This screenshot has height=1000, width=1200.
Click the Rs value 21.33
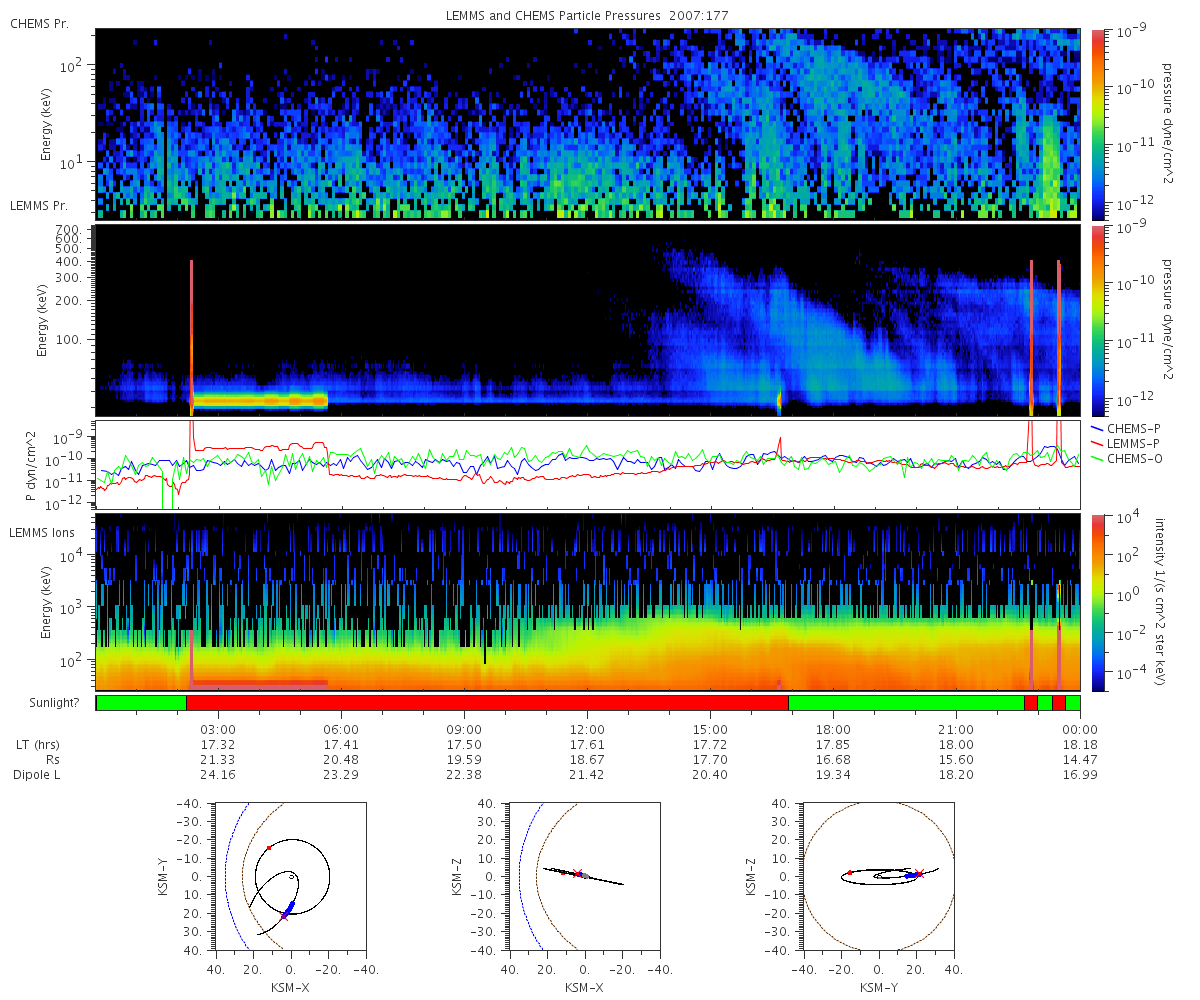(x=218, y=760)
